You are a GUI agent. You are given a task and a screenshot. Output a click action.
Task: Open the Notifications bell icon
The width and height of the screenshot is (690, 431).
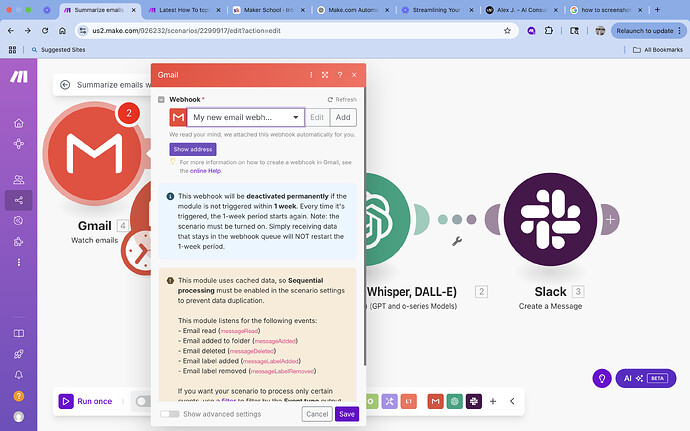coord(18,375)
